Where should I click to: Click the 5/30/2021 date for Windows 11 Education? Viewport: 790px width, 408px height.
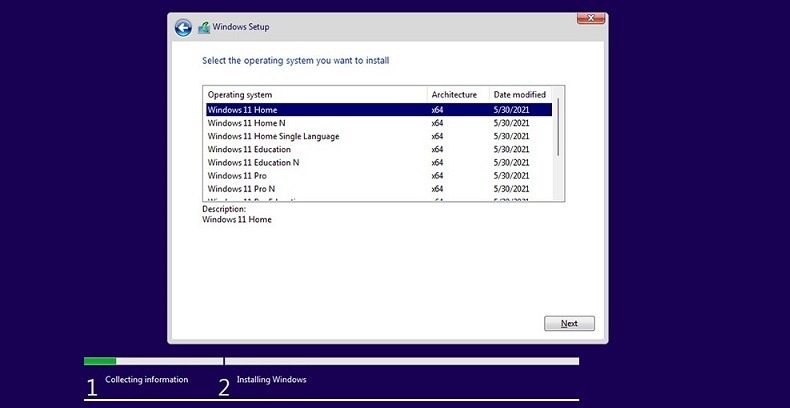click(x=511, y=150)
